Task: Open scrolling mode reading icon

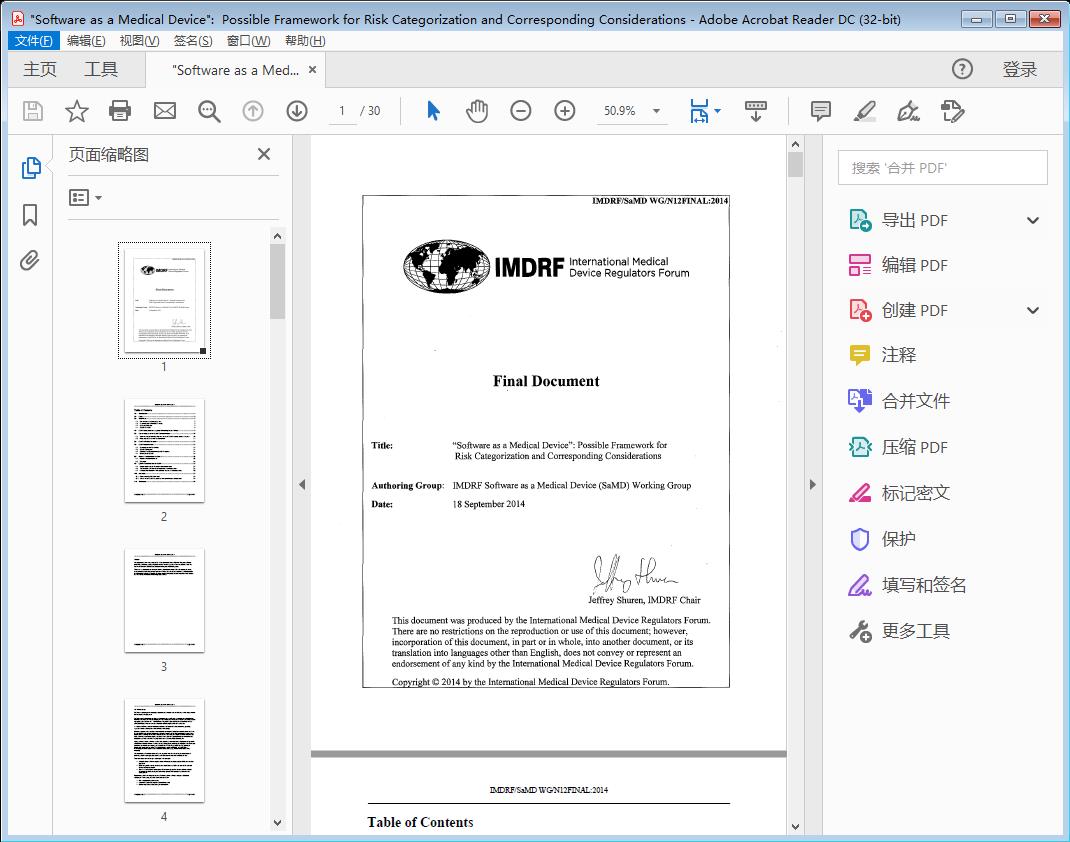Action: 755,111
